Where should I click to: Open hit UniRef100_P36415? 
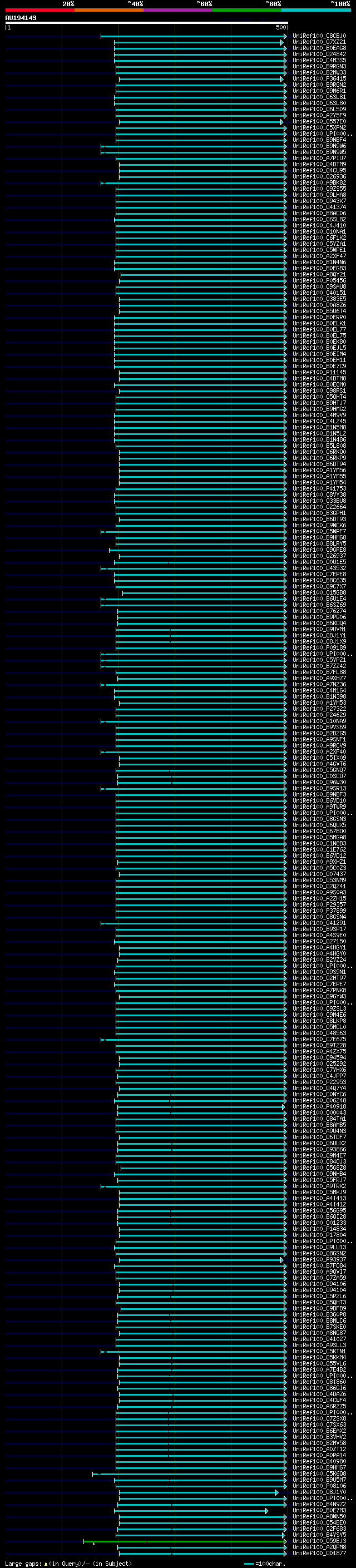point(319,78)
